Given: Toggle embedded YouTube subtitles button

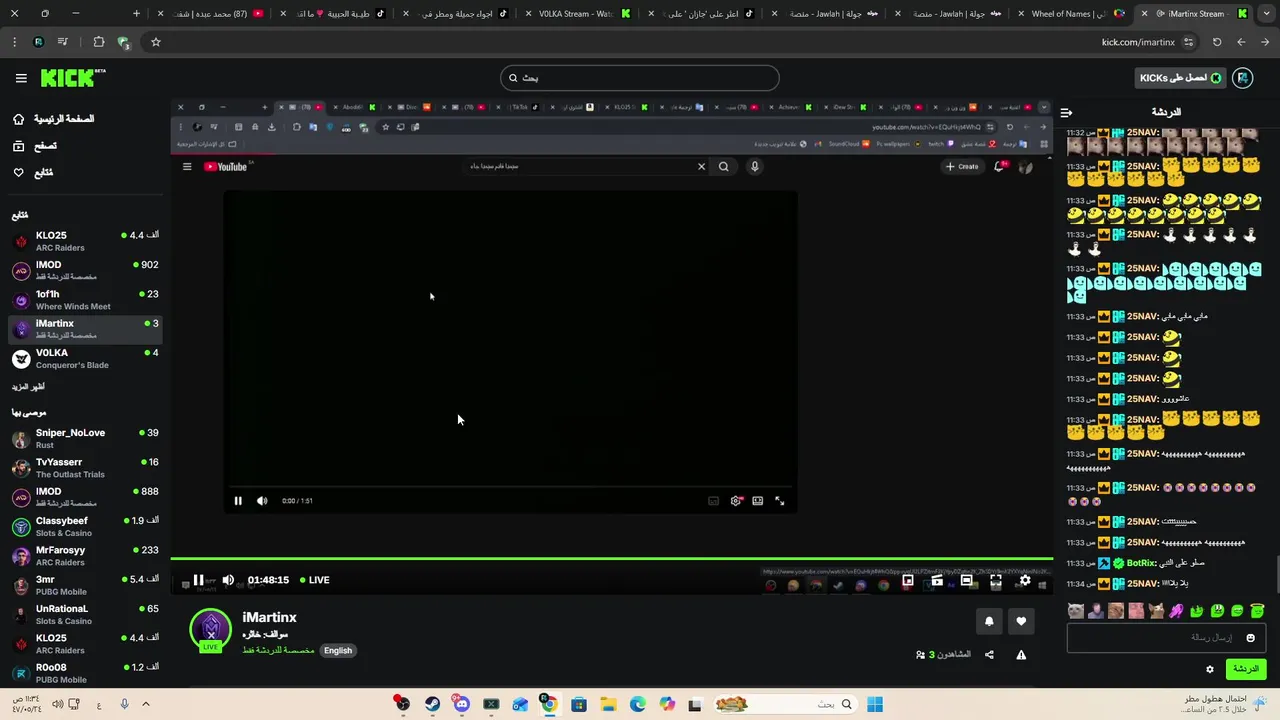Looking at the screenshot, I should click(713, 501).
